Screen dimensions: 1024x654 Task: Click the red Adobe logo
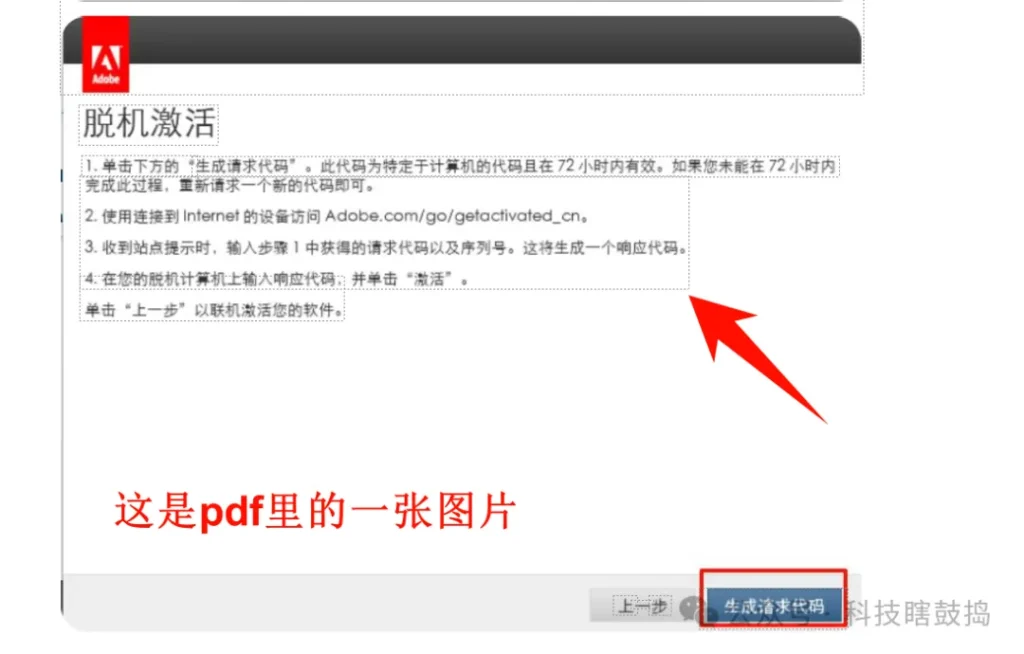(x=105, y=55)
